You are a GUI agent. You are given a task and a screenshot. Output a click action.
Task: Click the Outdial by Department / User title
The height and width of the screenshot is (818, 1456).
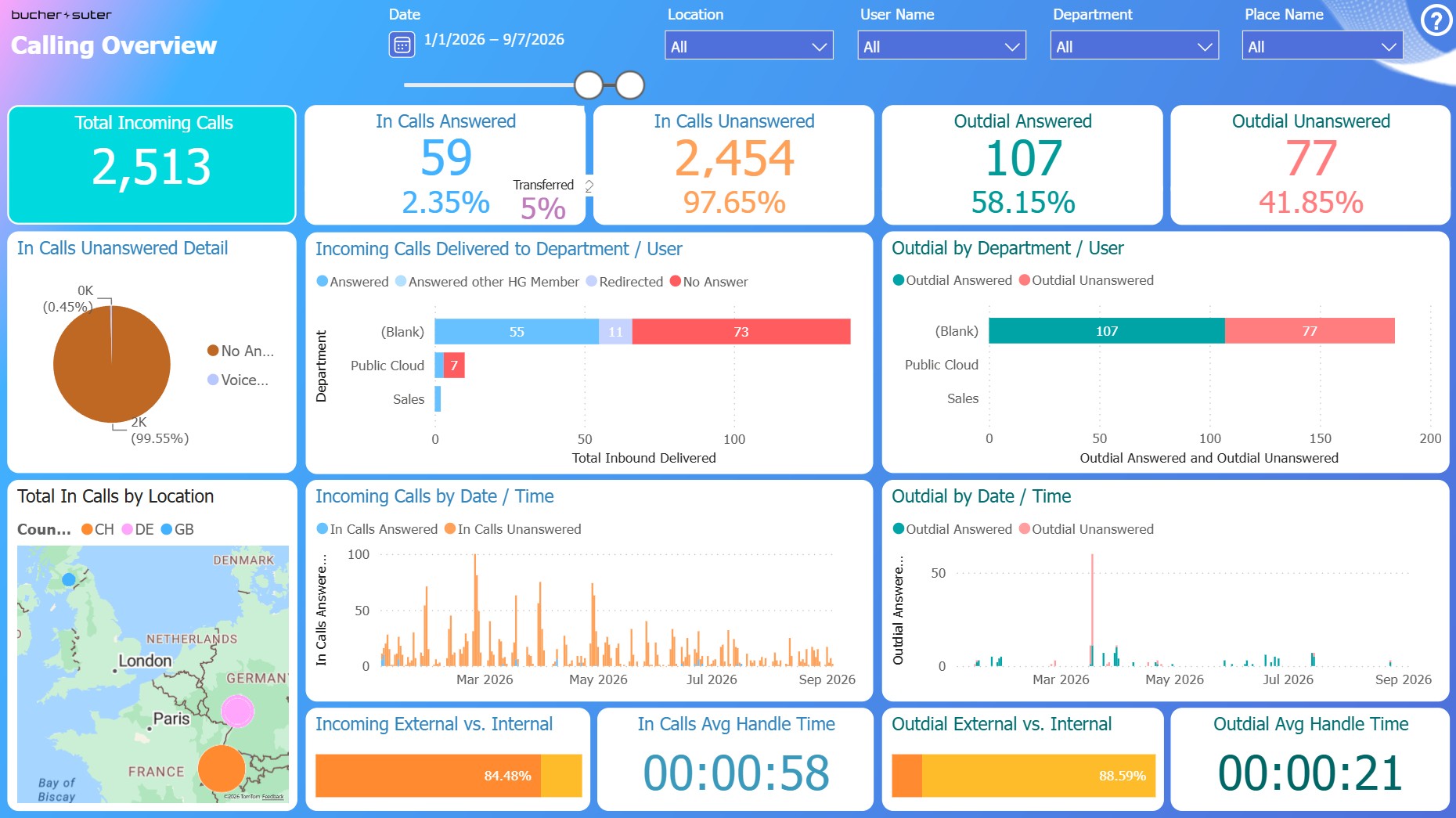[x=1007, y=248]
